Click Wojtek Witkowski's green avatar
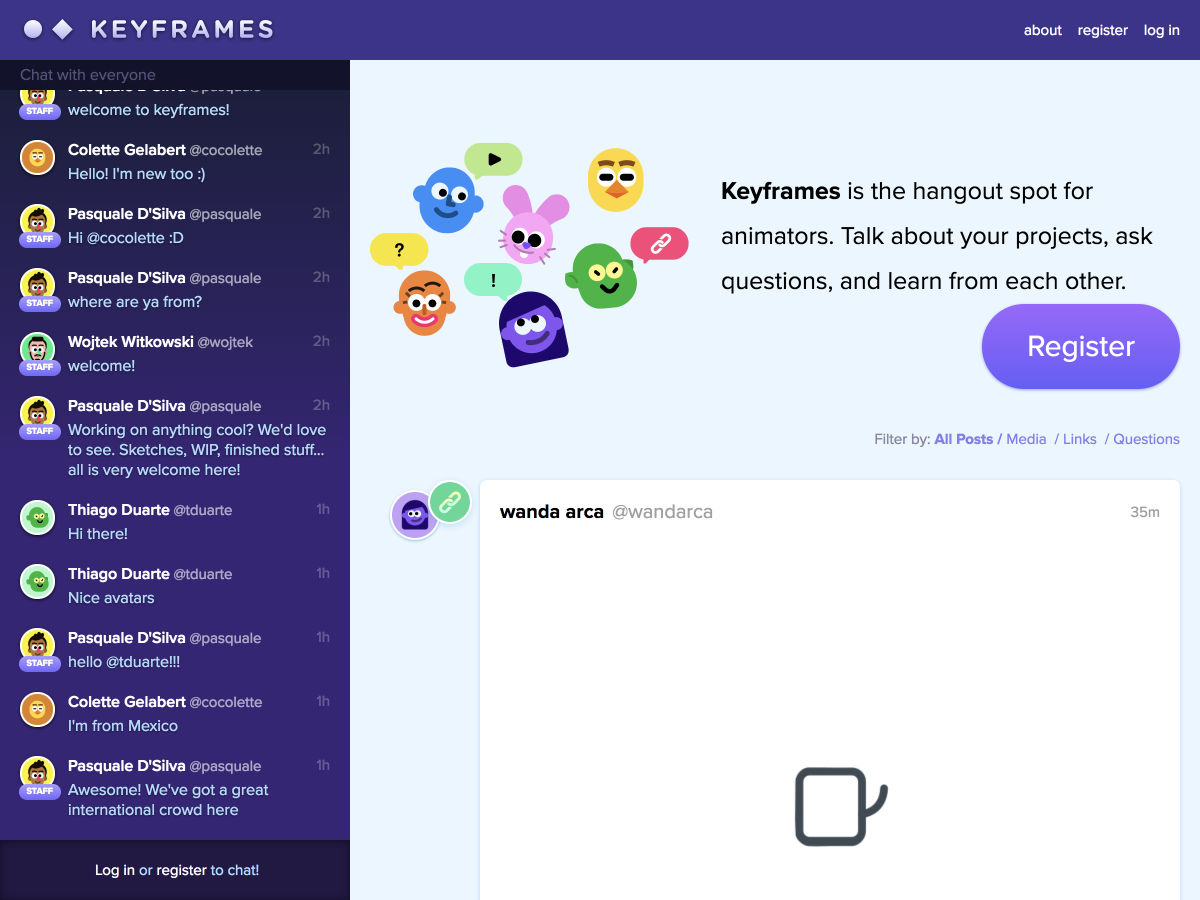1200x900 pixels. [38, 349]
